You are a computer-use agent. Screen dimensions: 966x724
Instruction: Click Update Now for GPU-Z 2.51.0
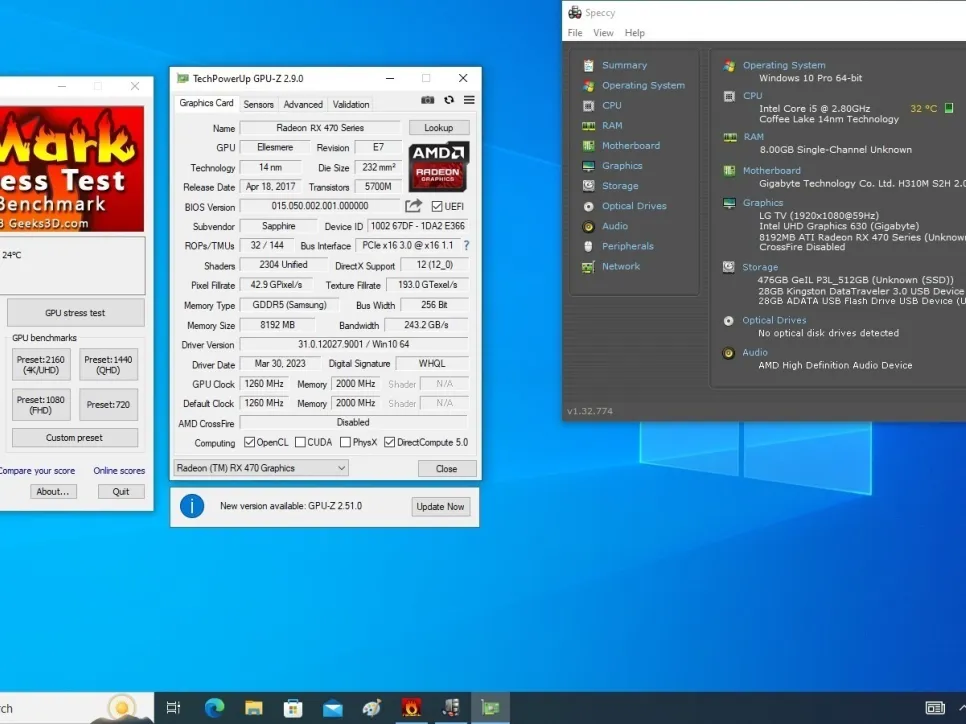(x=440, y=506)
